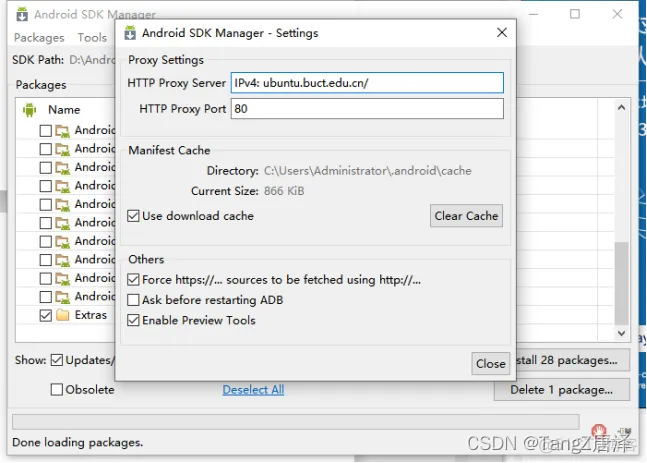This screenshot has width=647, height=463.
Task: Close Settings dialog with X button
Action: (x=502, y=33)
